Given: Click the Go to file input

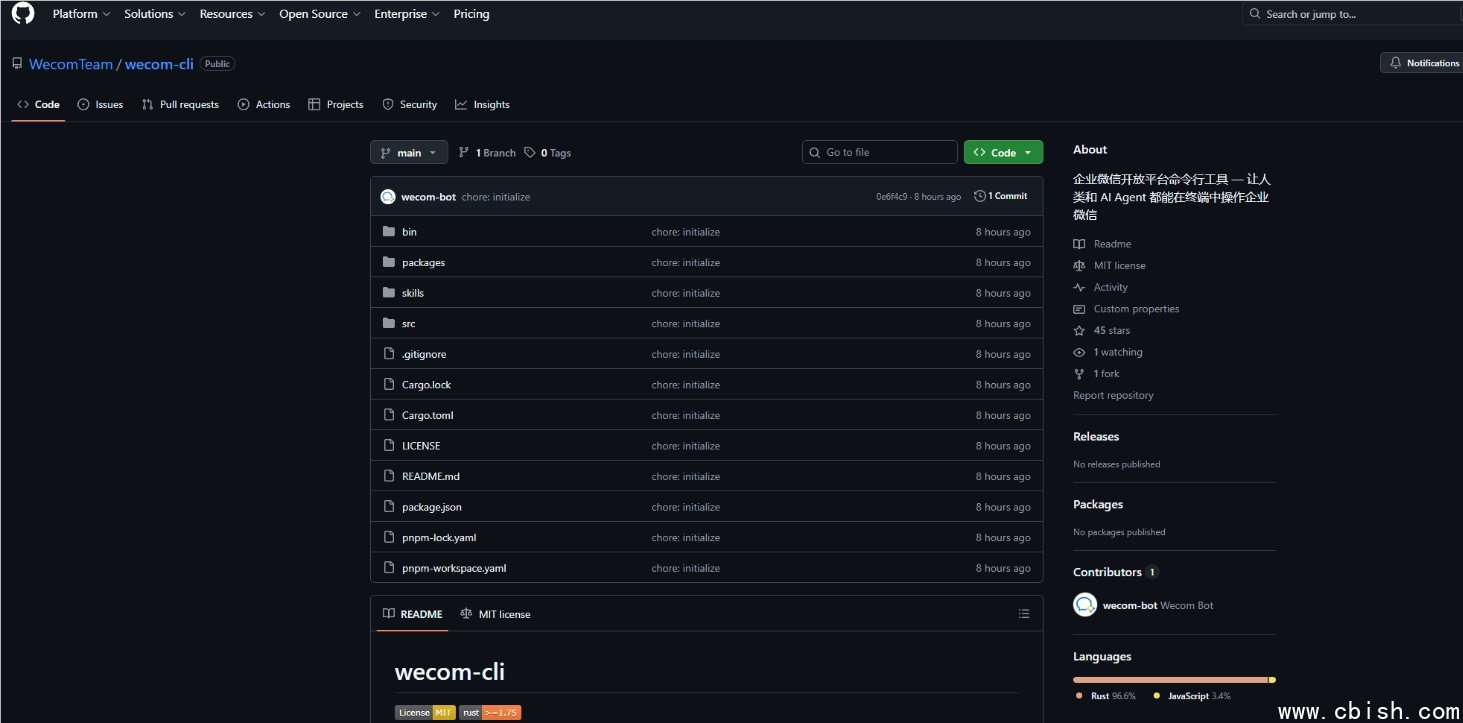Looking at the screenshot, I should [880, 153].
